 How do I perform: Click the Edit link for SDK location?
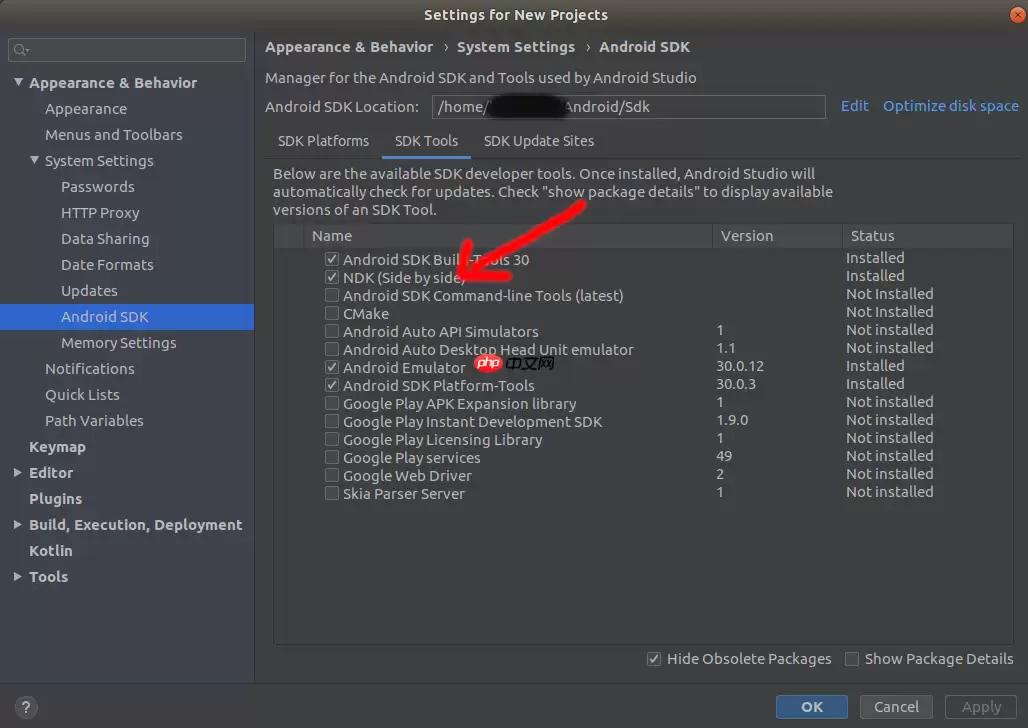pos(854,106)
